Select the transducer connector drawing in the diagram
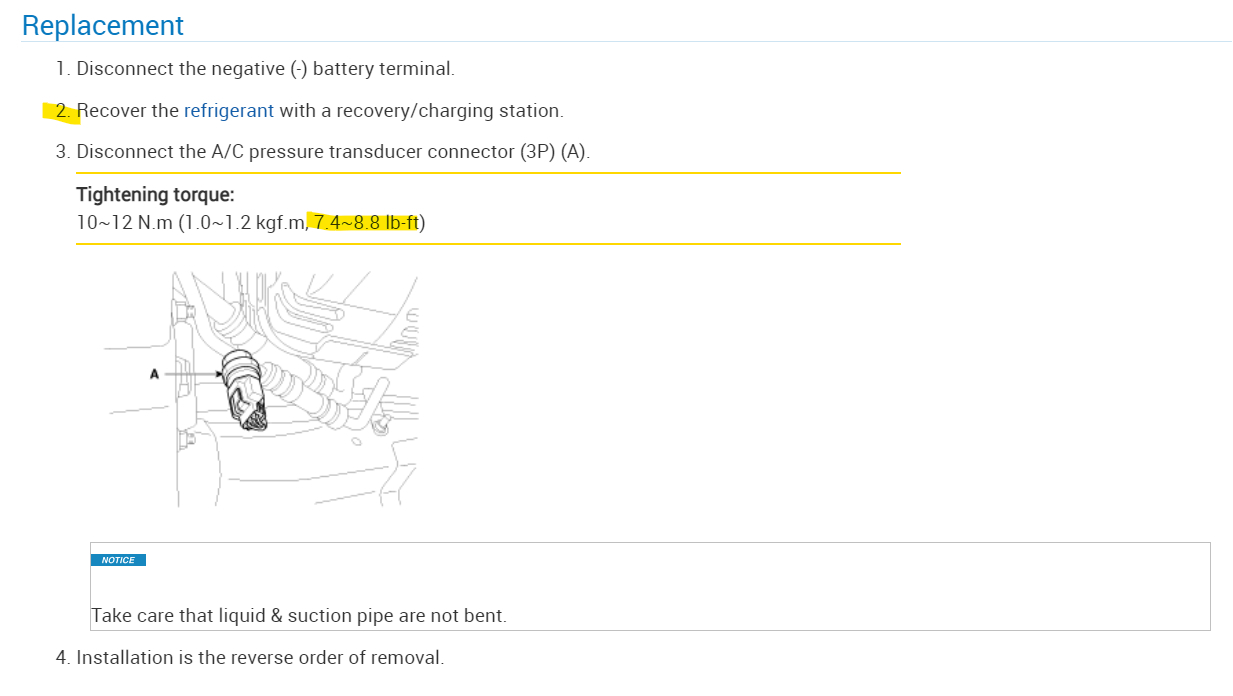The height and width of the screenshot is (696, 1233). point(244,390)
